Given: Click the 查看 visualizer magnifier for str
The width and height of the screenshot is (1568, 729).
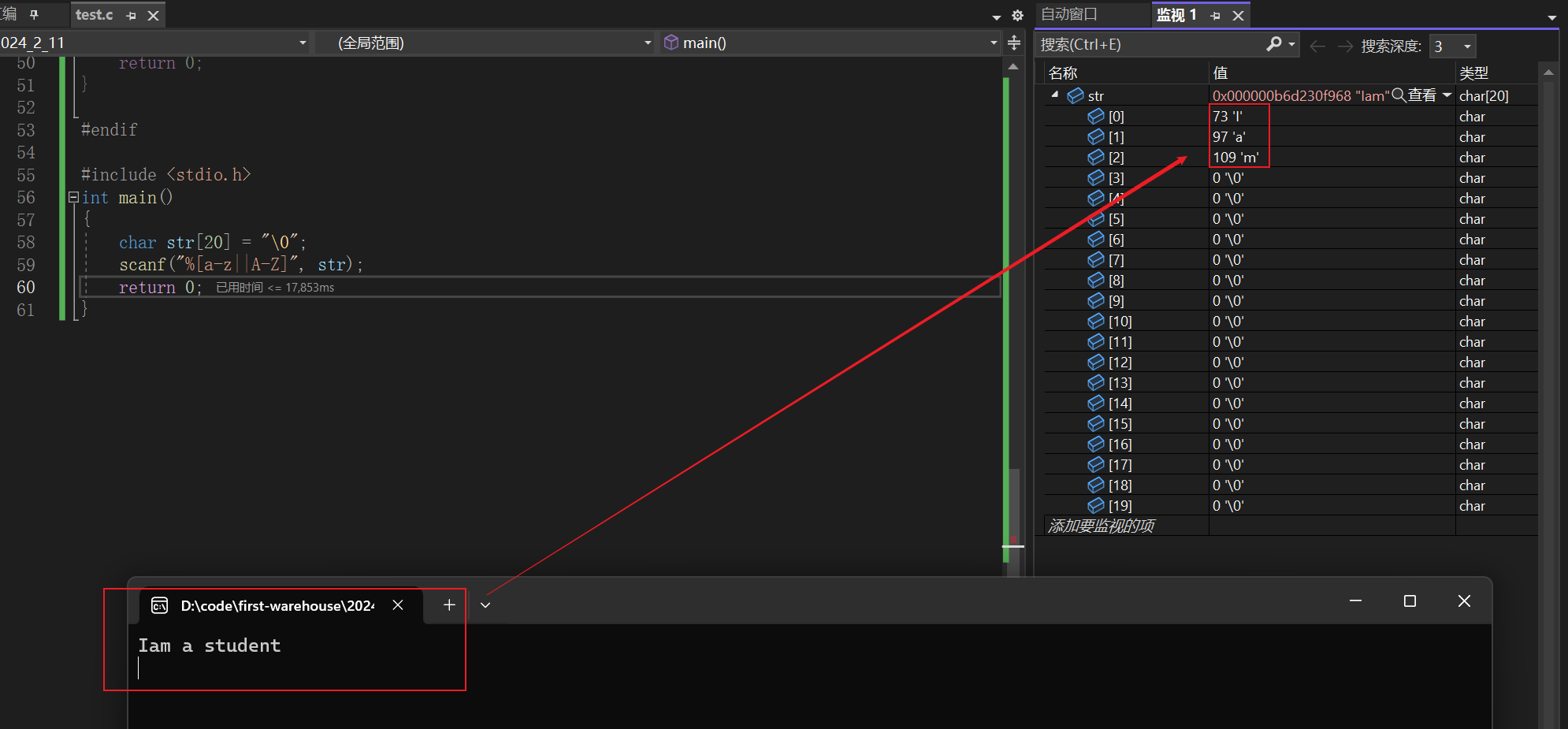Looking at the screenshot, I should [1399, 95].
